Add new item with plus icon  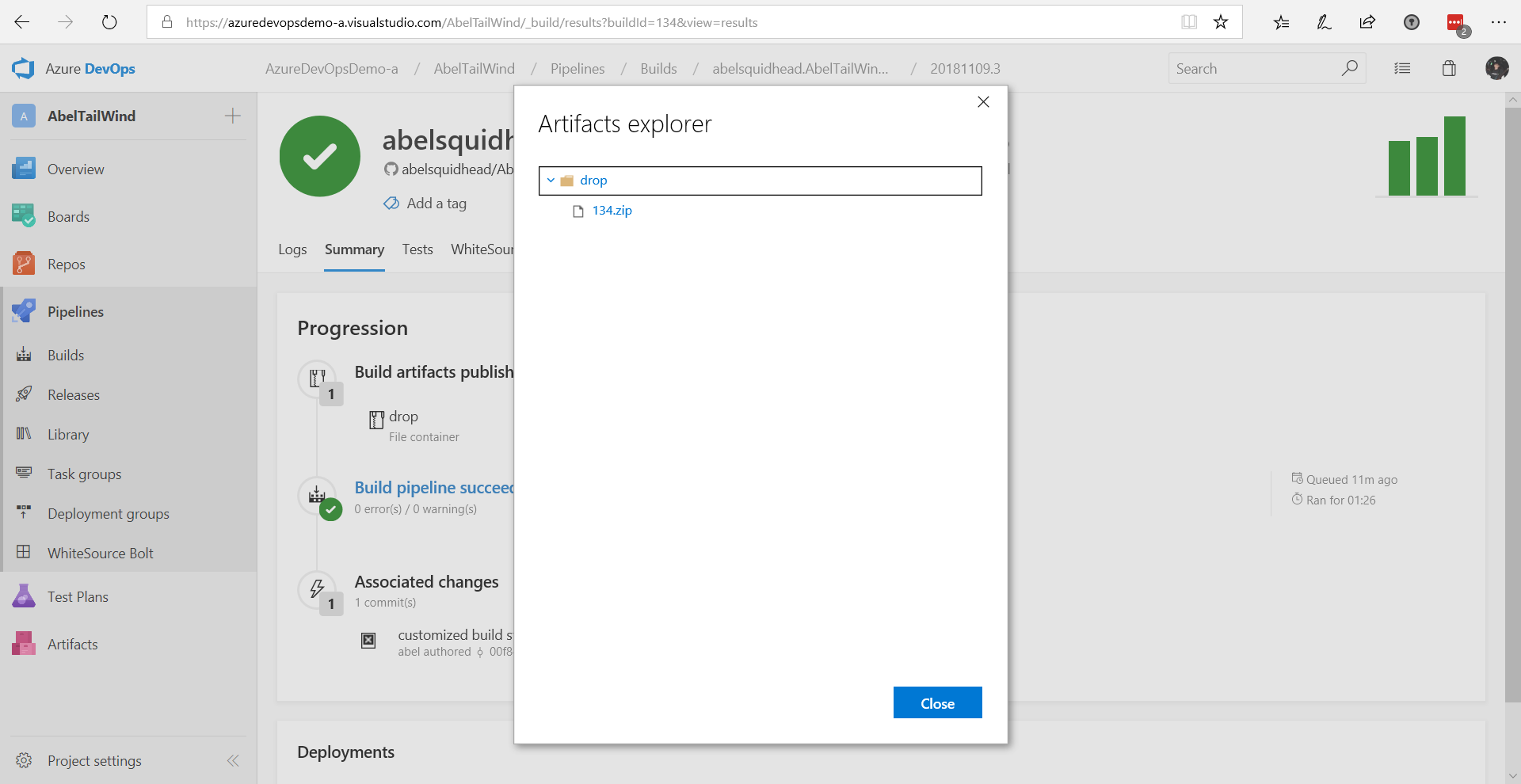(232, 116)
